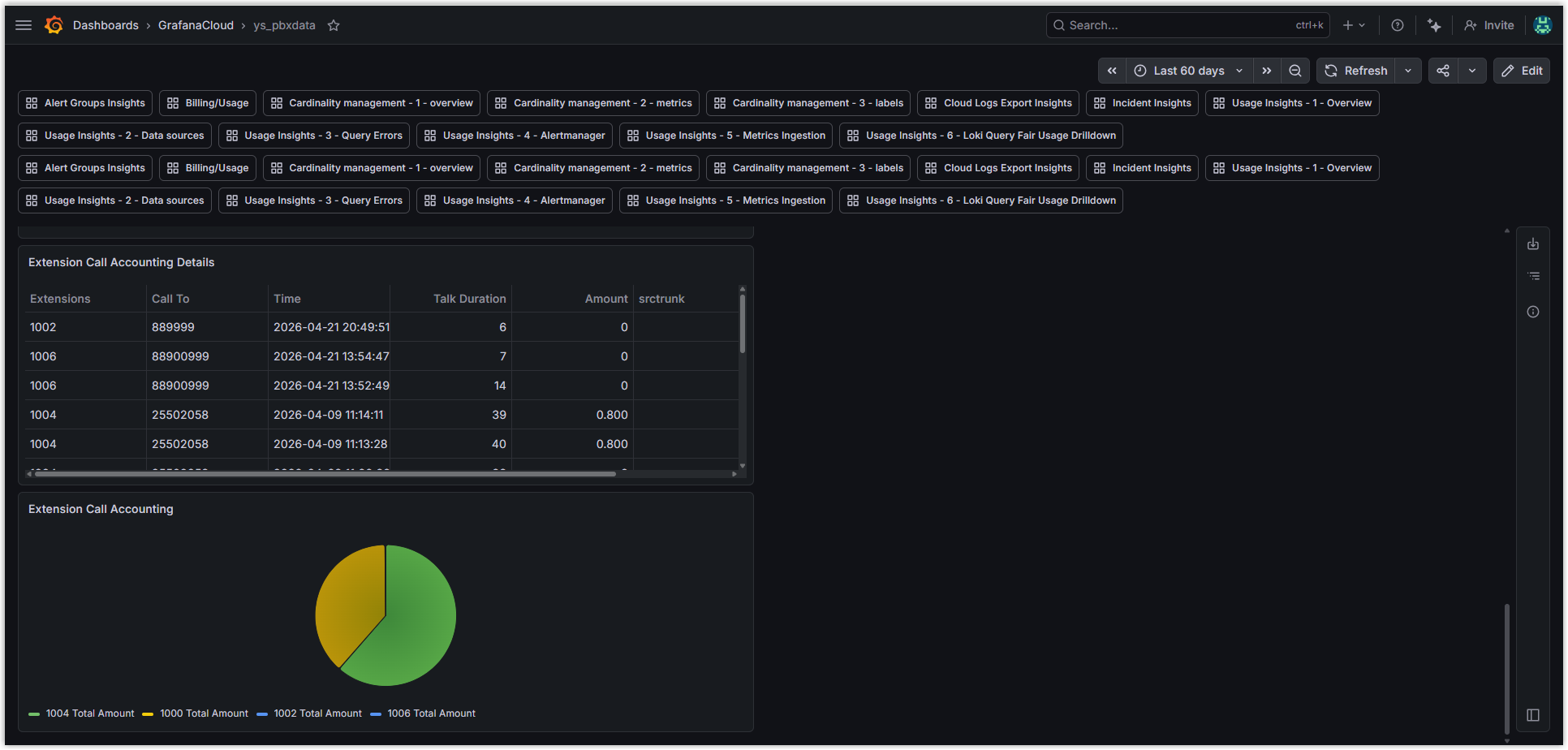Expand the refresh interval dropdown arrow

pos(1408,71)
